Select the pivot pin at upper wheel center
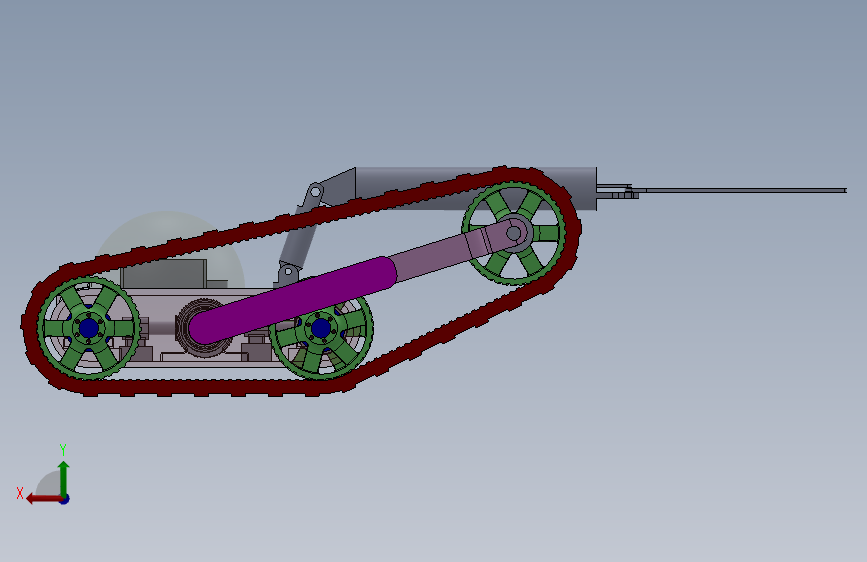The height and width of the screenshot is (562, 867). [x=514, y=233]
